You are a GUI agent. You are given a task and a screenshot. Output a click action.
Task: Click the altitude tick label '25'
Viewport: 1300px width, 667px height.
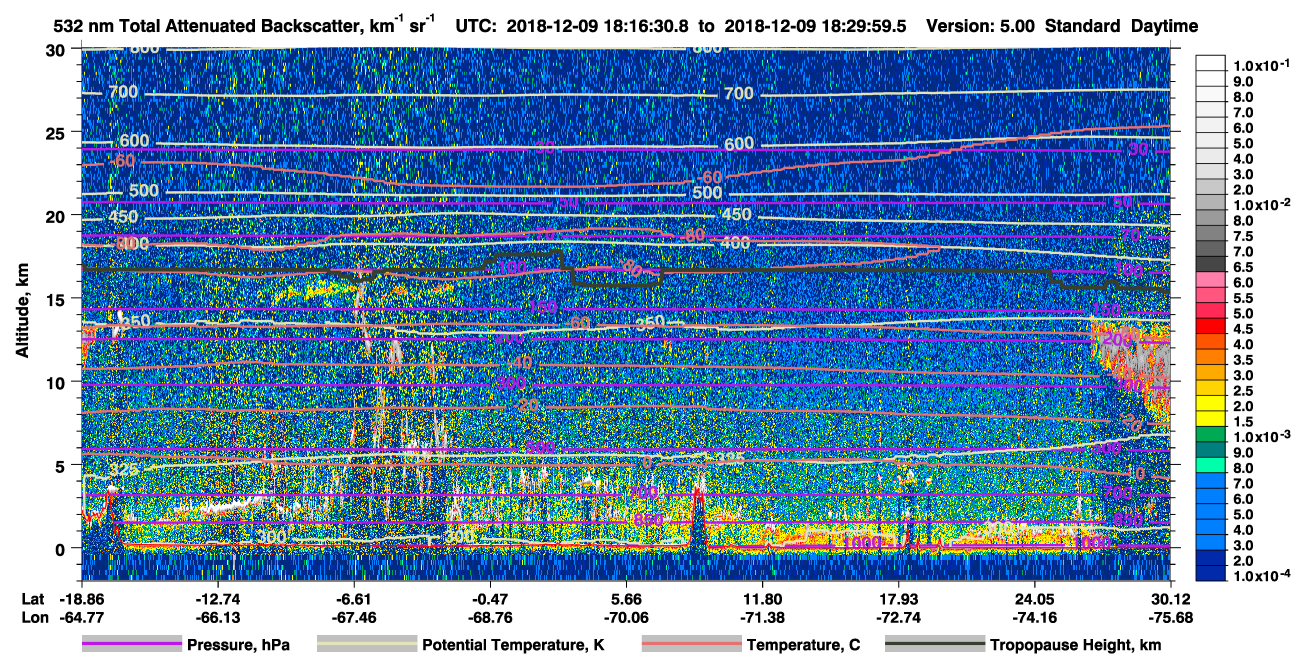tap(57, 132)
